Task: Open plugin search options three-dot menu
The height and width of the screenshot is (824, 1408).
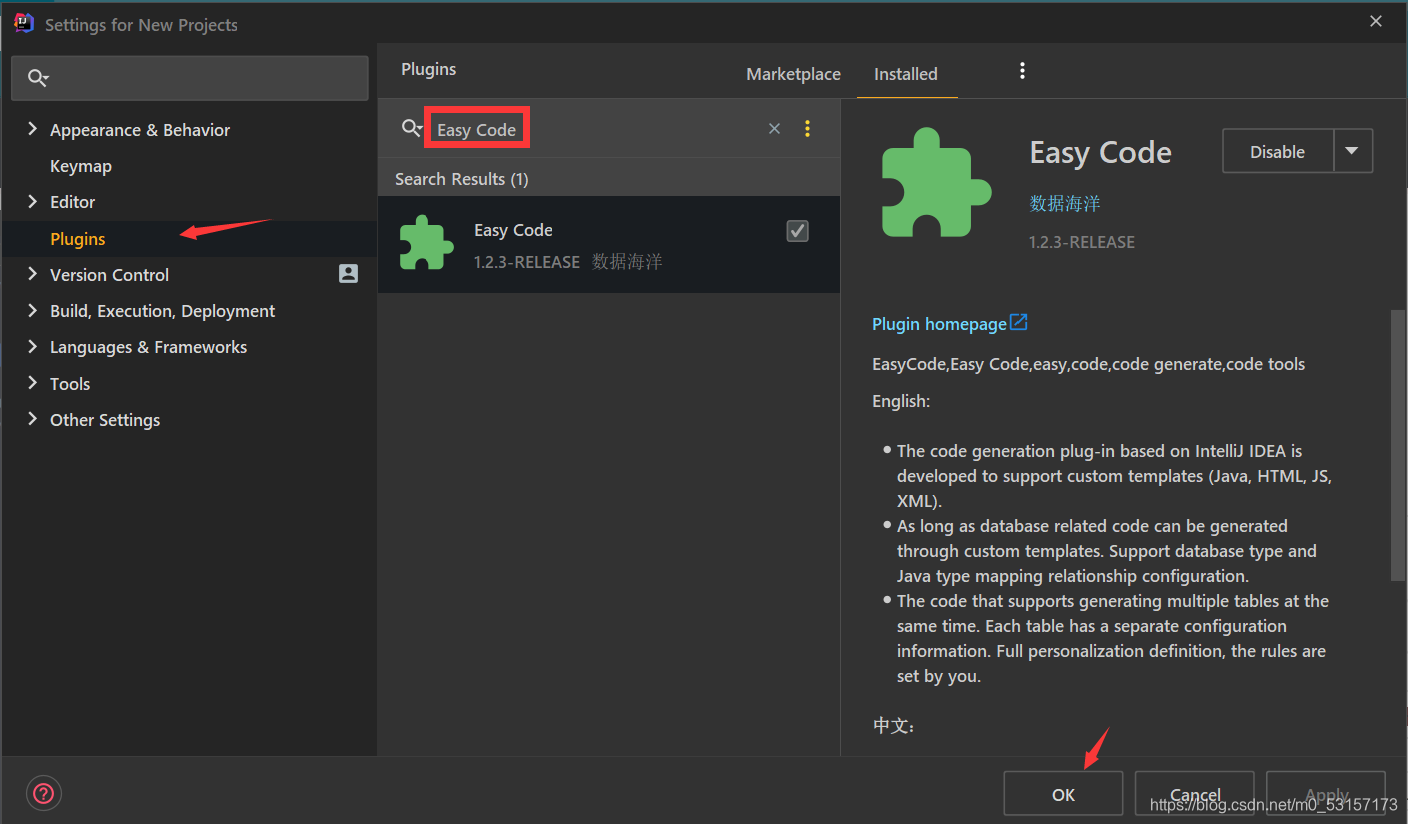Action: coord(807,128)
